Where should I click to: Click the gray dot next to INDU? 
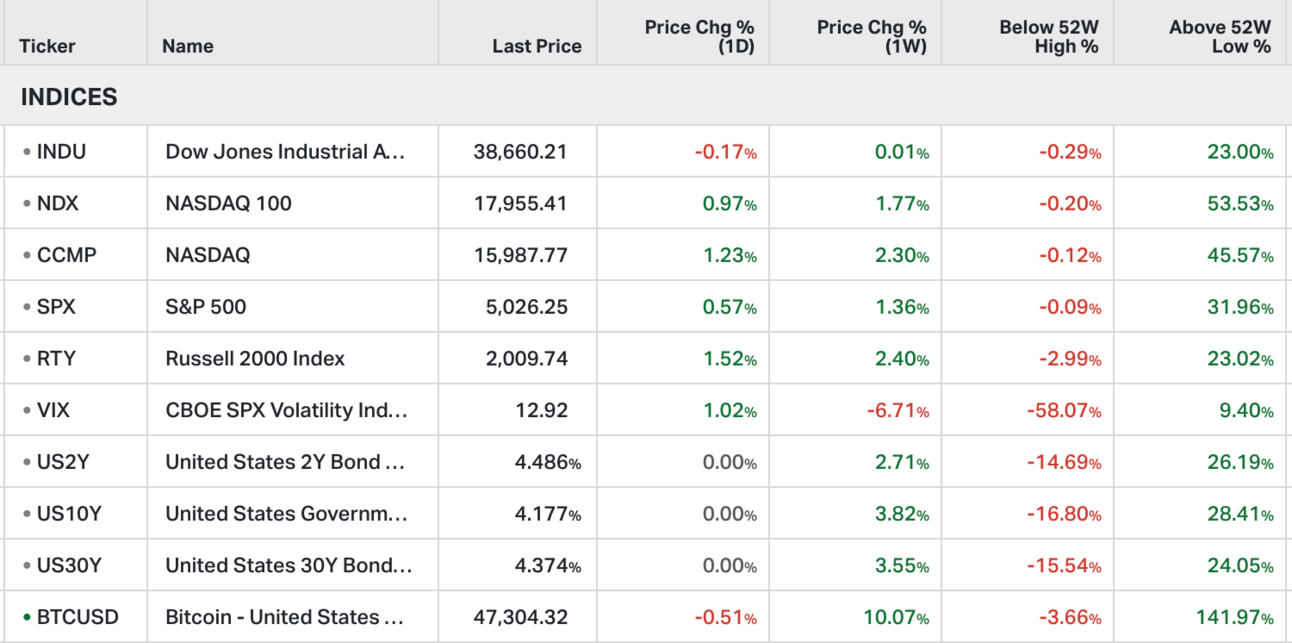[x=27, y=152]
